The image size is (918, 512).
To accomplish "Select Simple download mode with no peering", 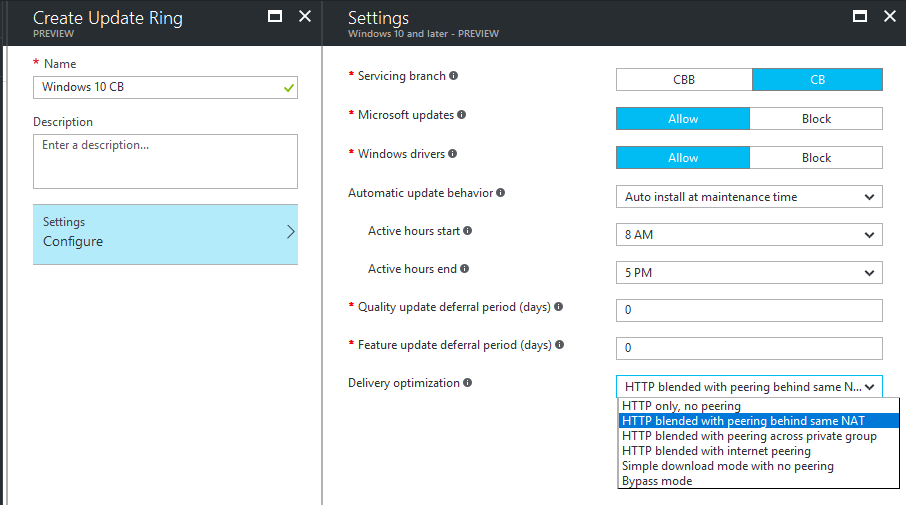I will (x=759, y=466).
